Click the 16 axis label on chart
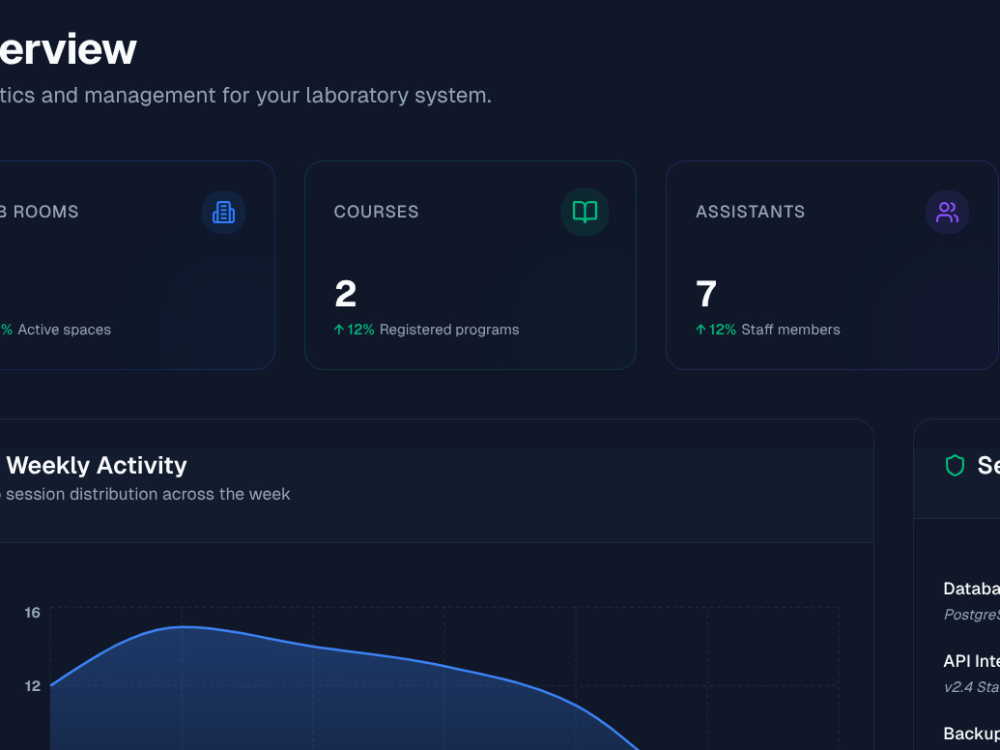The image size is (1000, 750). (33, 613)
